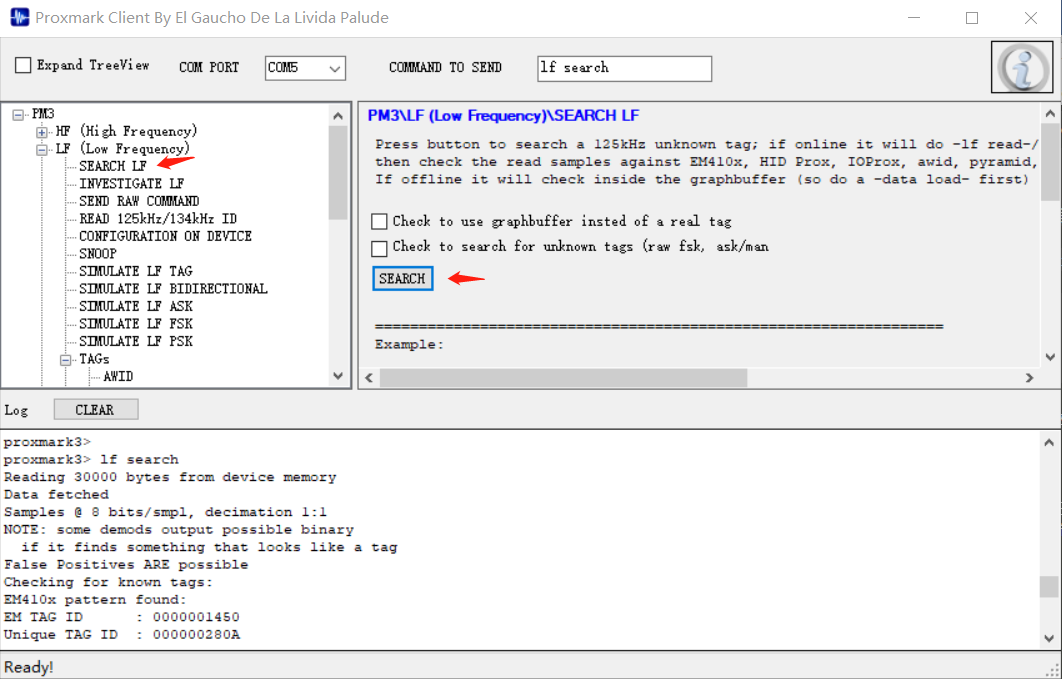Select SIMULATE LF FSK item
This screenshot has height=679, width=1062.
[x=135, y=324]
